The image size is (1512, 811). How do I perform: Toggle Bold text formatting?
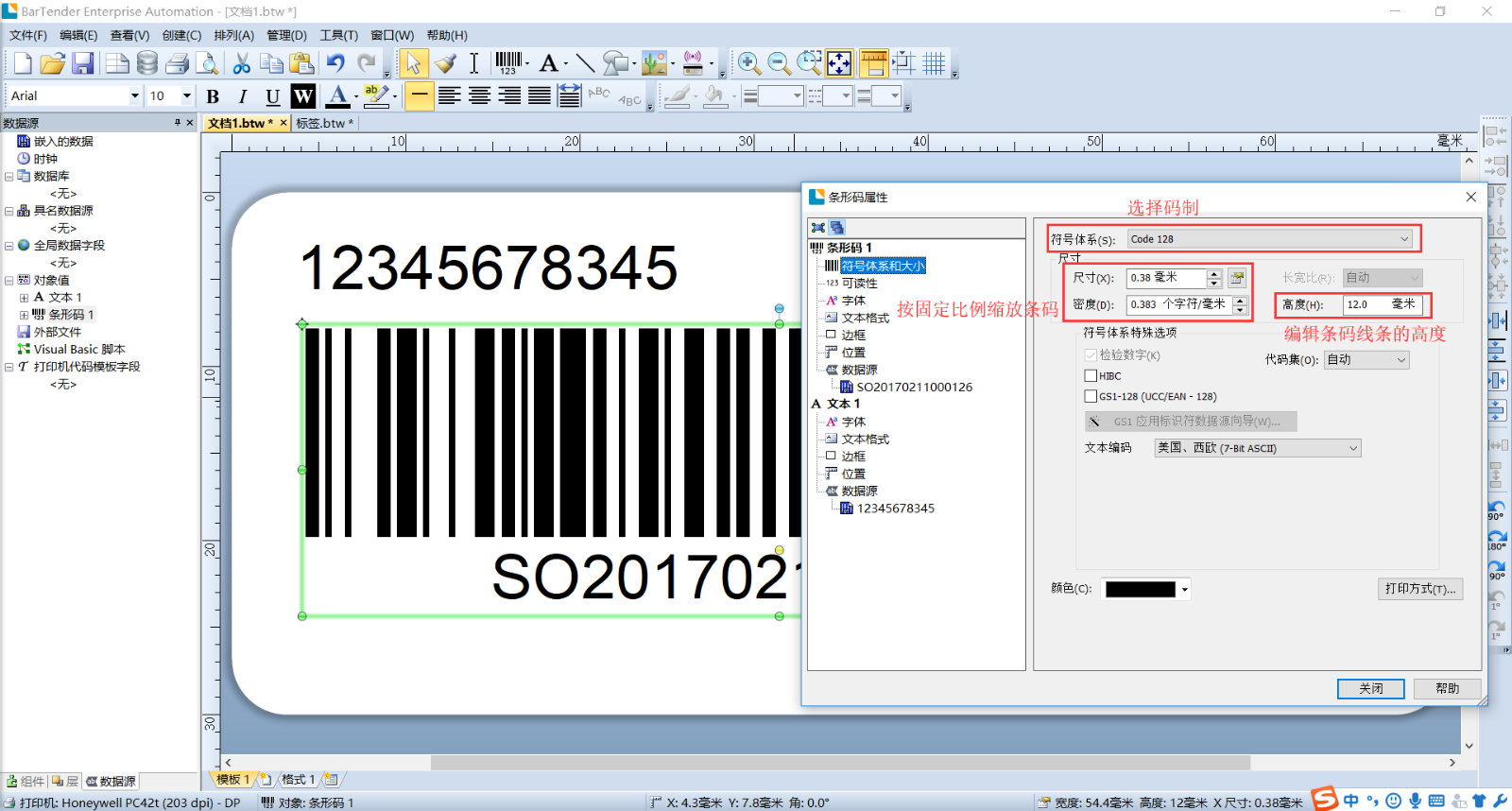pyautogui.click(x=213, y=96)
